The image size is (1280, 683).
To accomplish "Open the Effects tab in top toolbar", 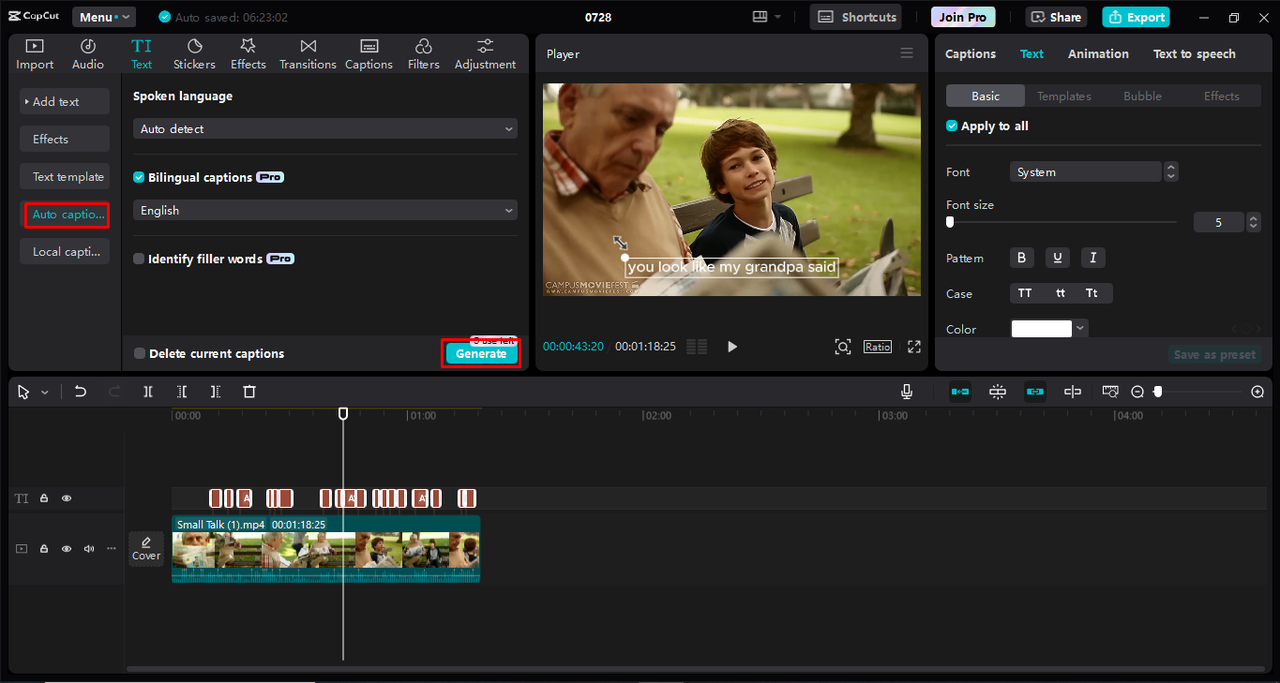I will pyautogui.click(x=248, y=54).
